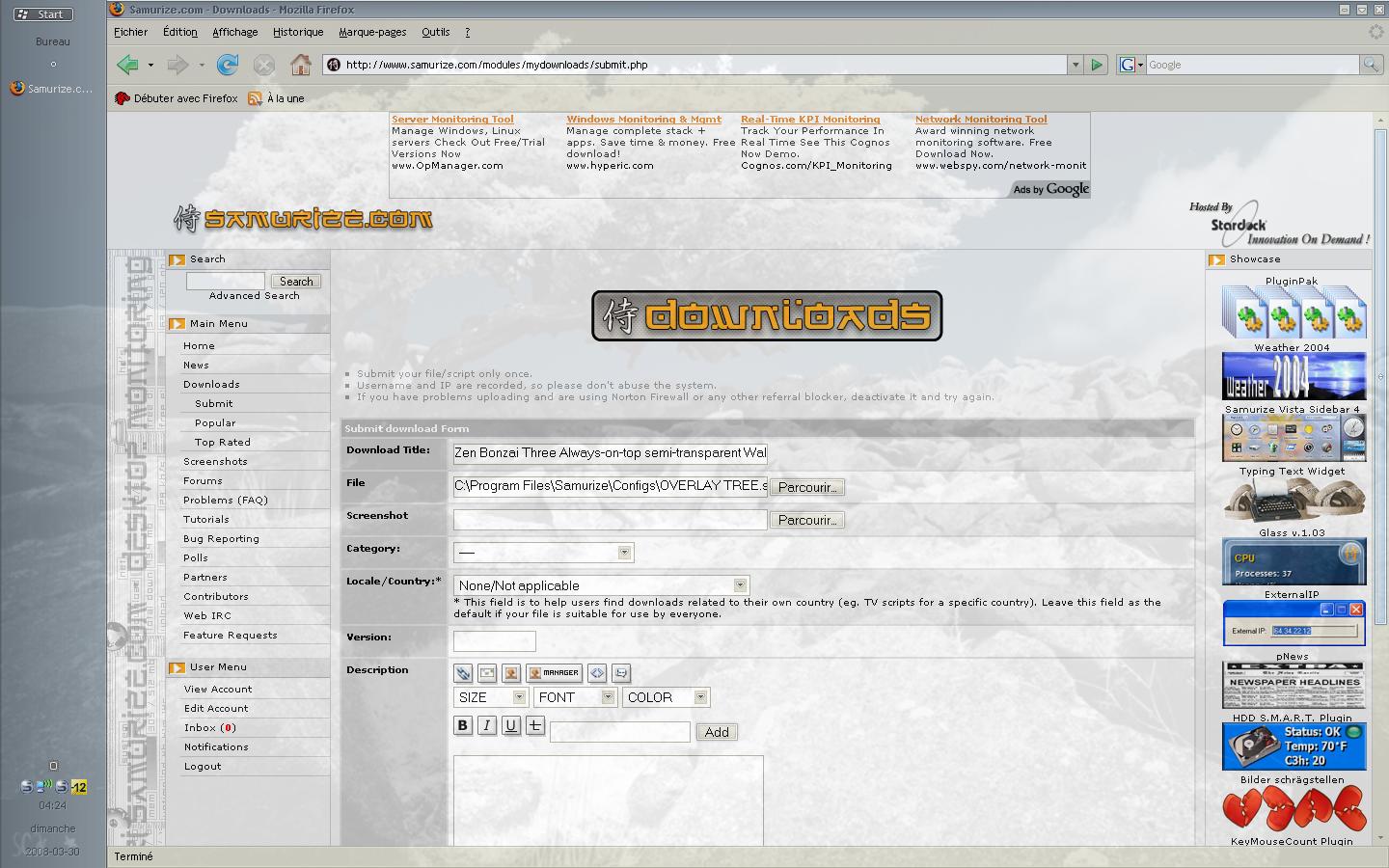Open the À la une RSS feed bookmark
Viewport: 1389px width, 868px height.
276,98
